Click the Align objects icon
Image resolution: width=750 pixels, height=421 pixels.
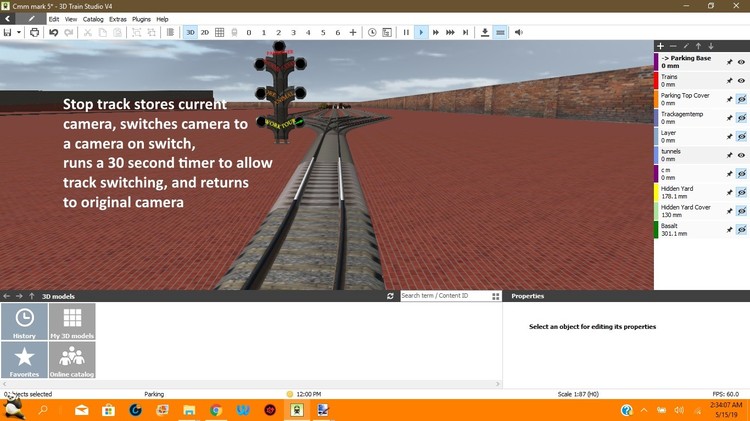pyautogui.click(x=170, y=33)
